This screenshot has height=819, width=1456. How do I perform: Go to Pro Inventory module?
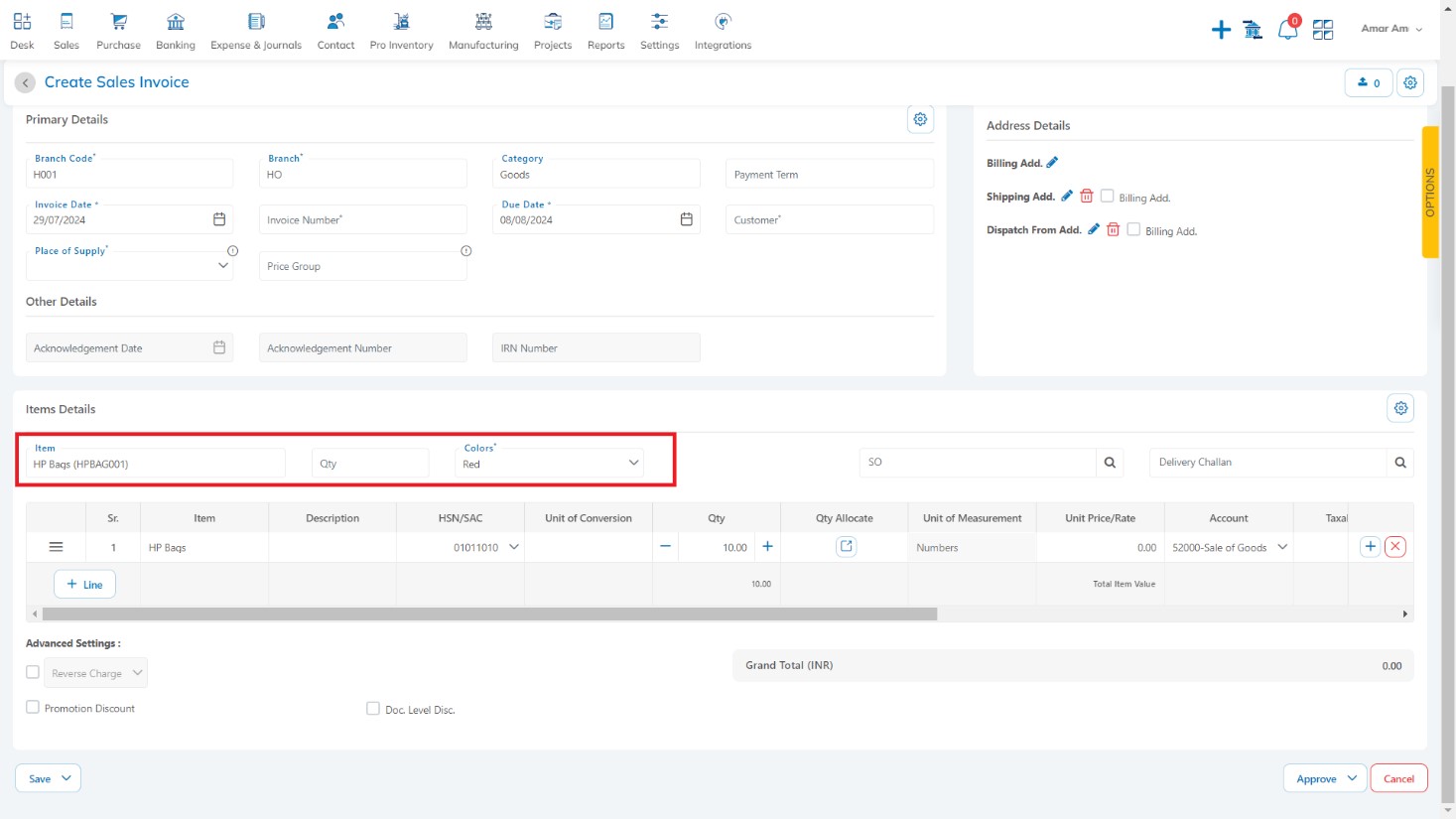pos(401,31)
